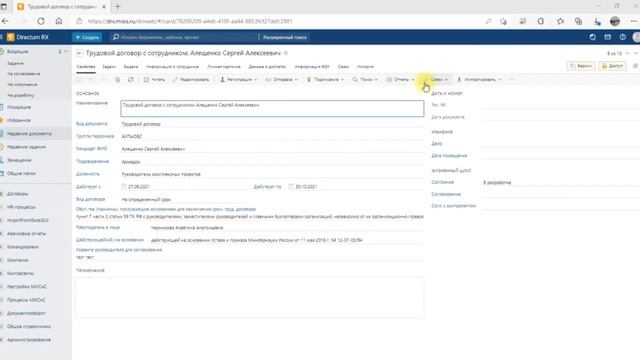The height and width of the screenshot is (360, 640).
Task: Click the browser refresh button
Action: [41, 21]
